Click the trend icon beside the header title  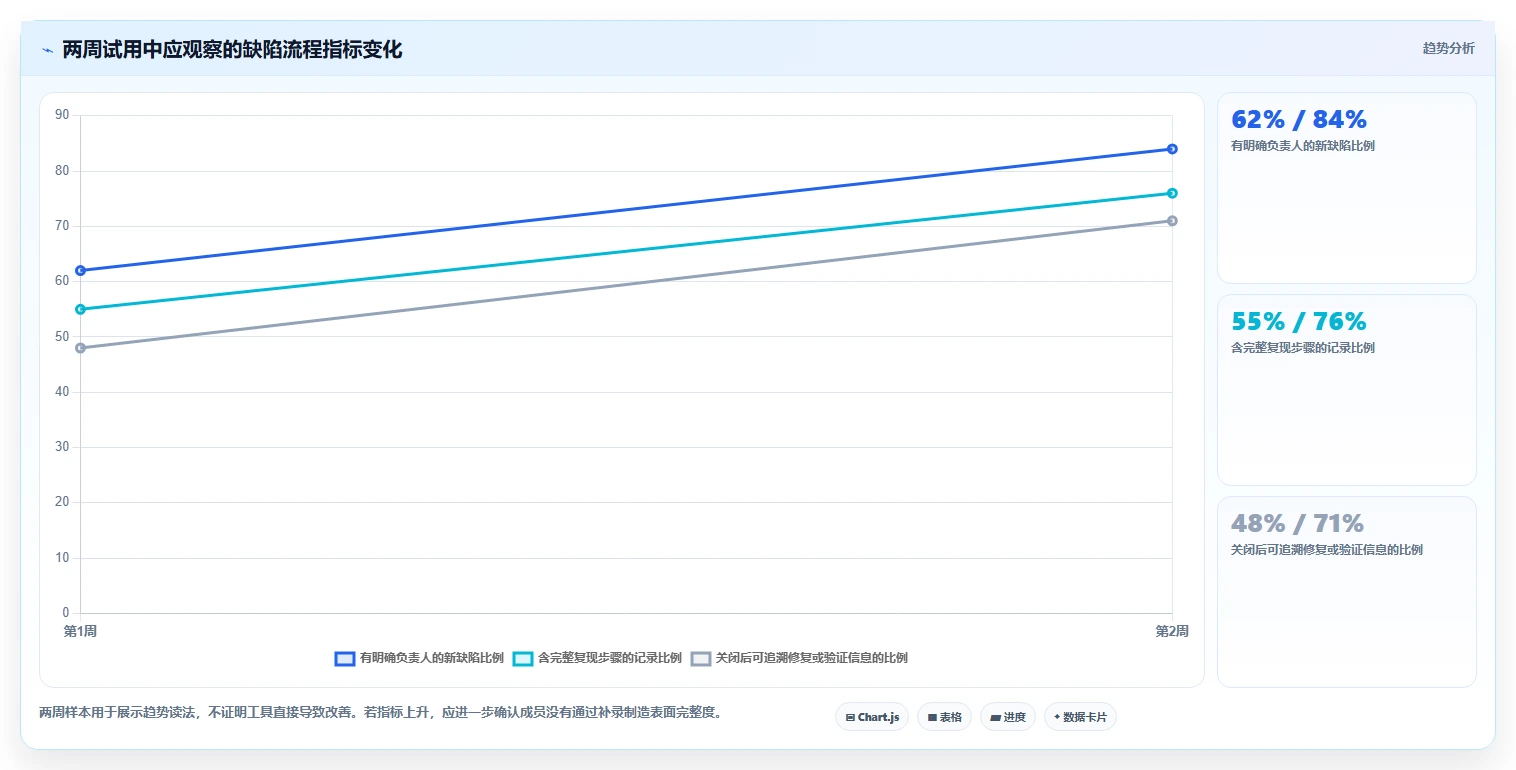(47, 50)
